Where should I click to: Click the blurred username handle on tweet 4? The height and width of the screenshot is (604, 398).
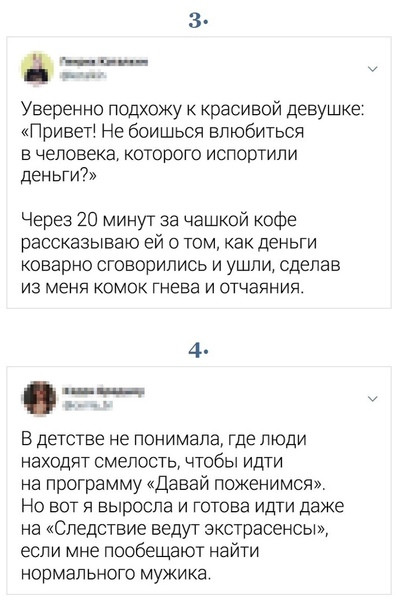87,405
